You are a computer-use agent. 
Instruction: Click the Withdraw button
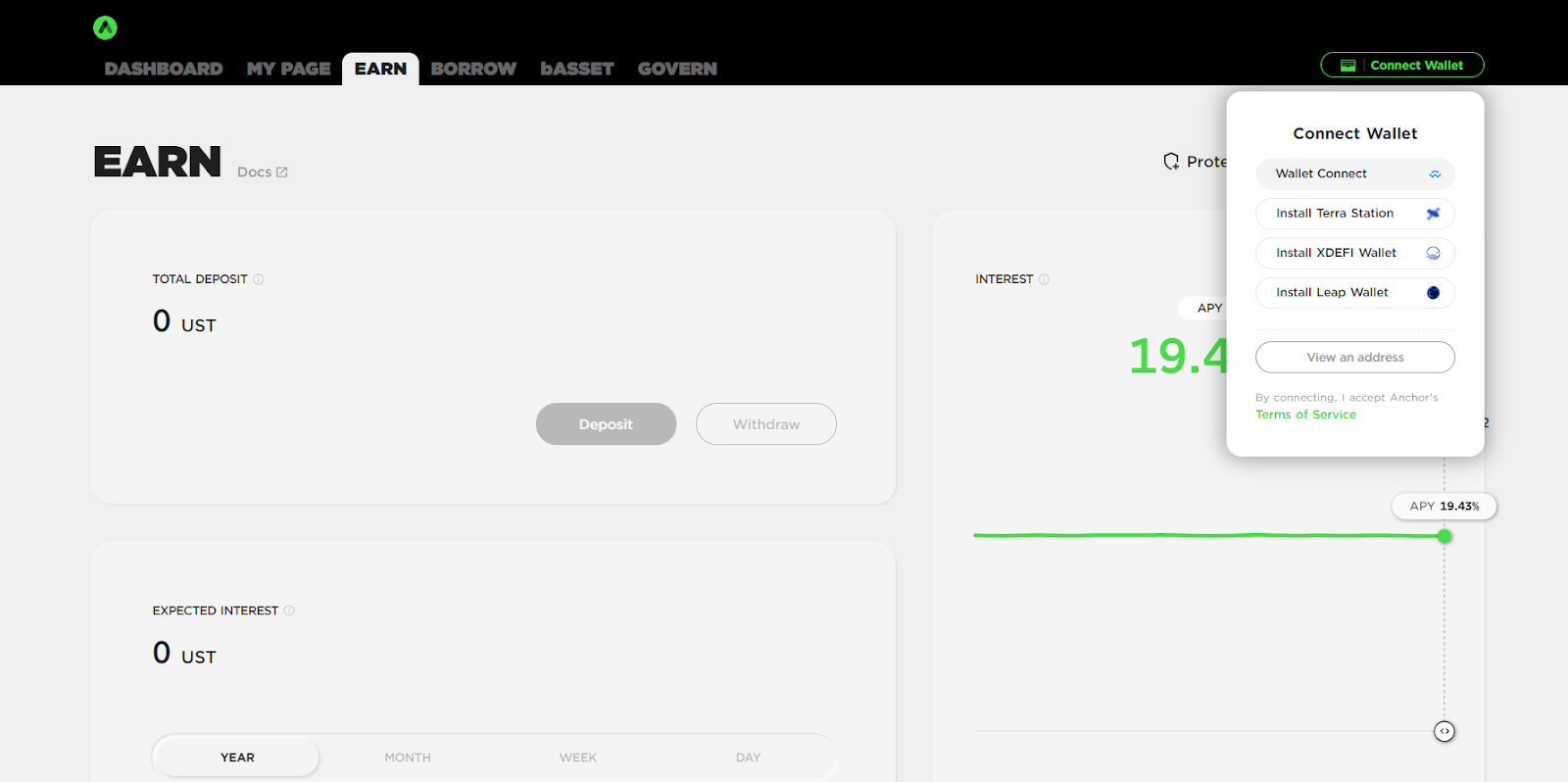(766, 424)
